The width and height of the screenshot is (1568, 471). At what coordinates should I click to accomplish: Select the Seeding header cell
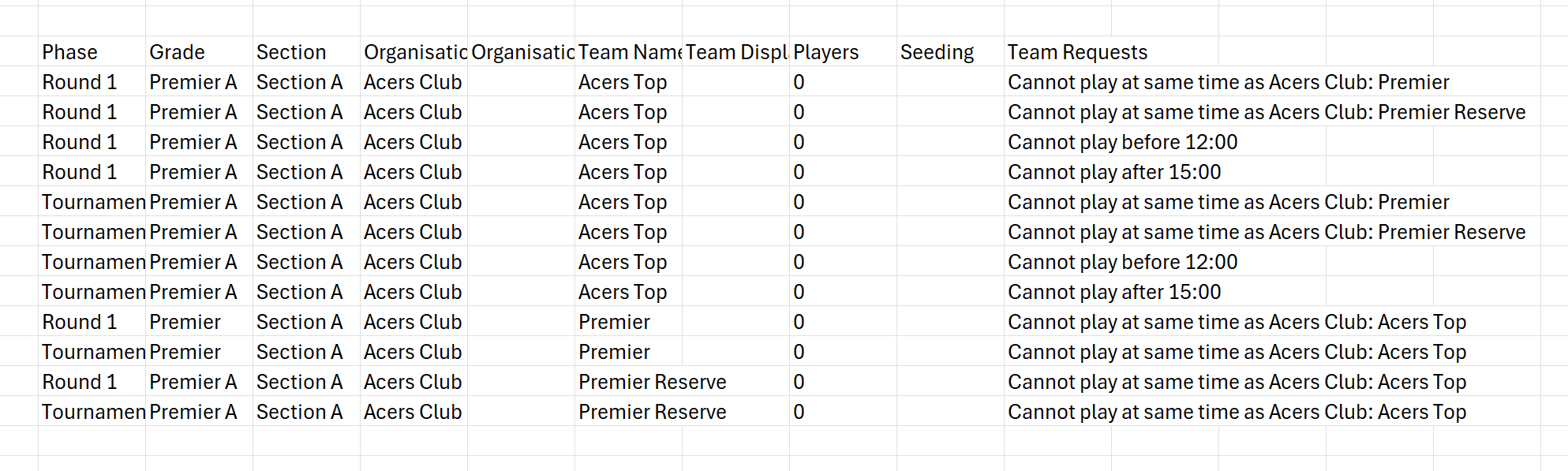(950, 52)
